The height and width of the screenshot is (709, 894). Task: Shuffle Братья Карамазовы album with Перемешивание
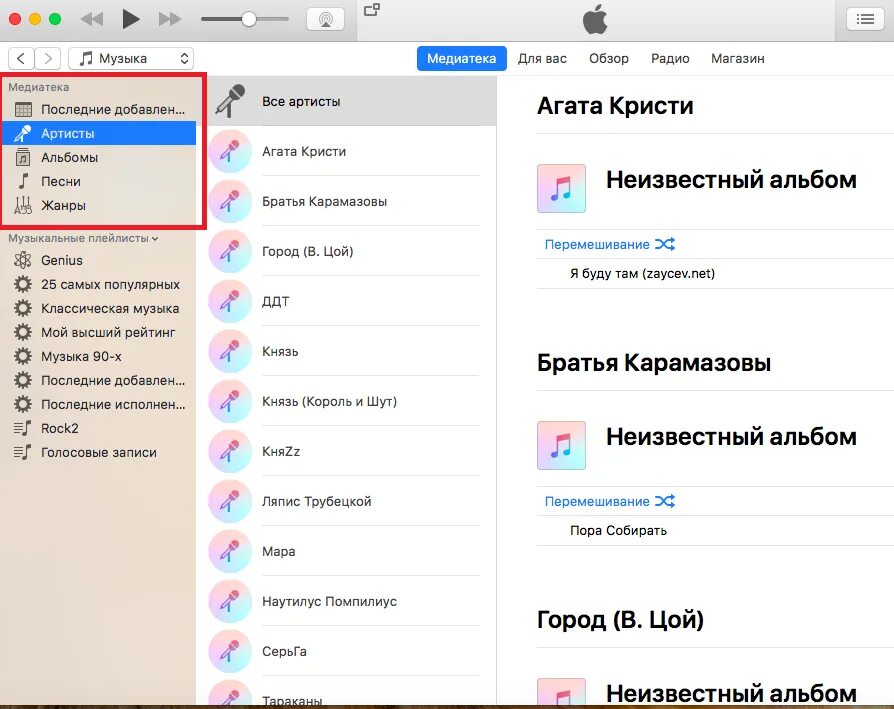609,502
